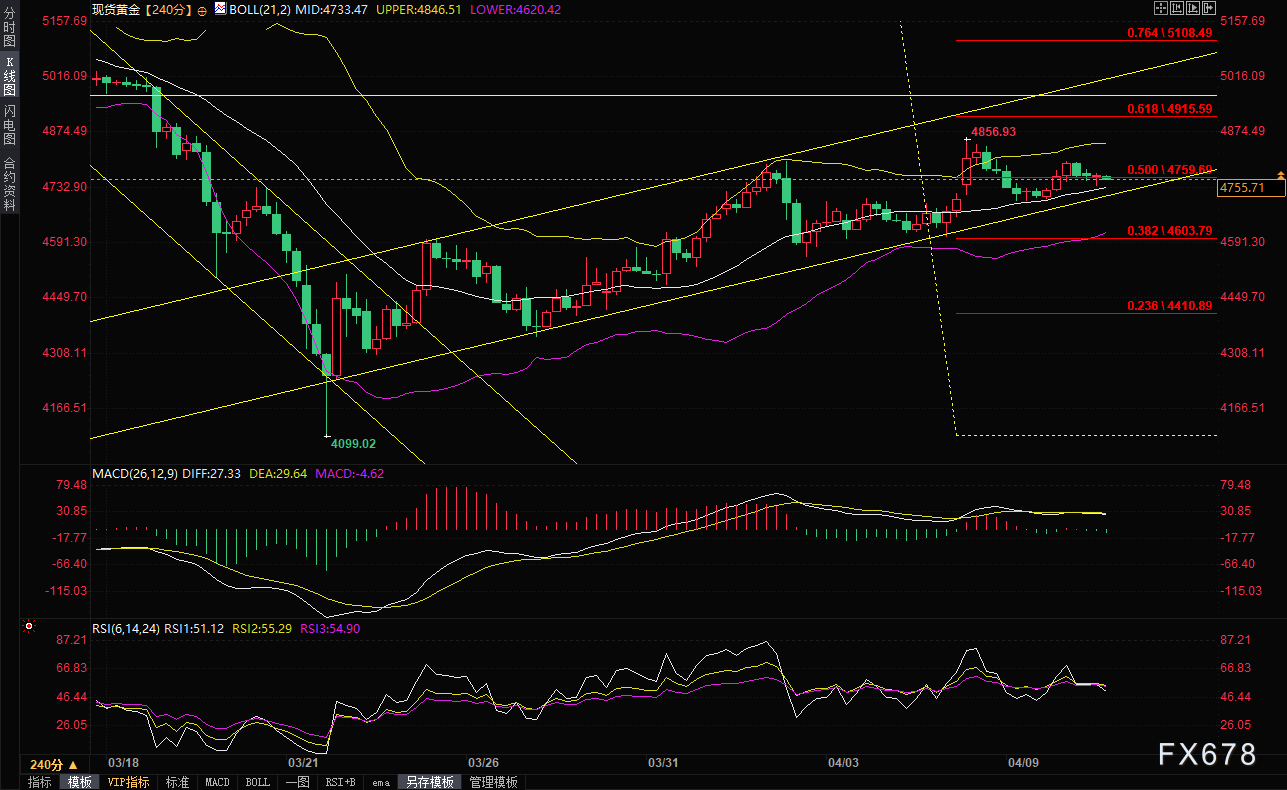1287x790 pixels.
Task: Click the small circle icon beside 【240分】
Action: (203, 9)
